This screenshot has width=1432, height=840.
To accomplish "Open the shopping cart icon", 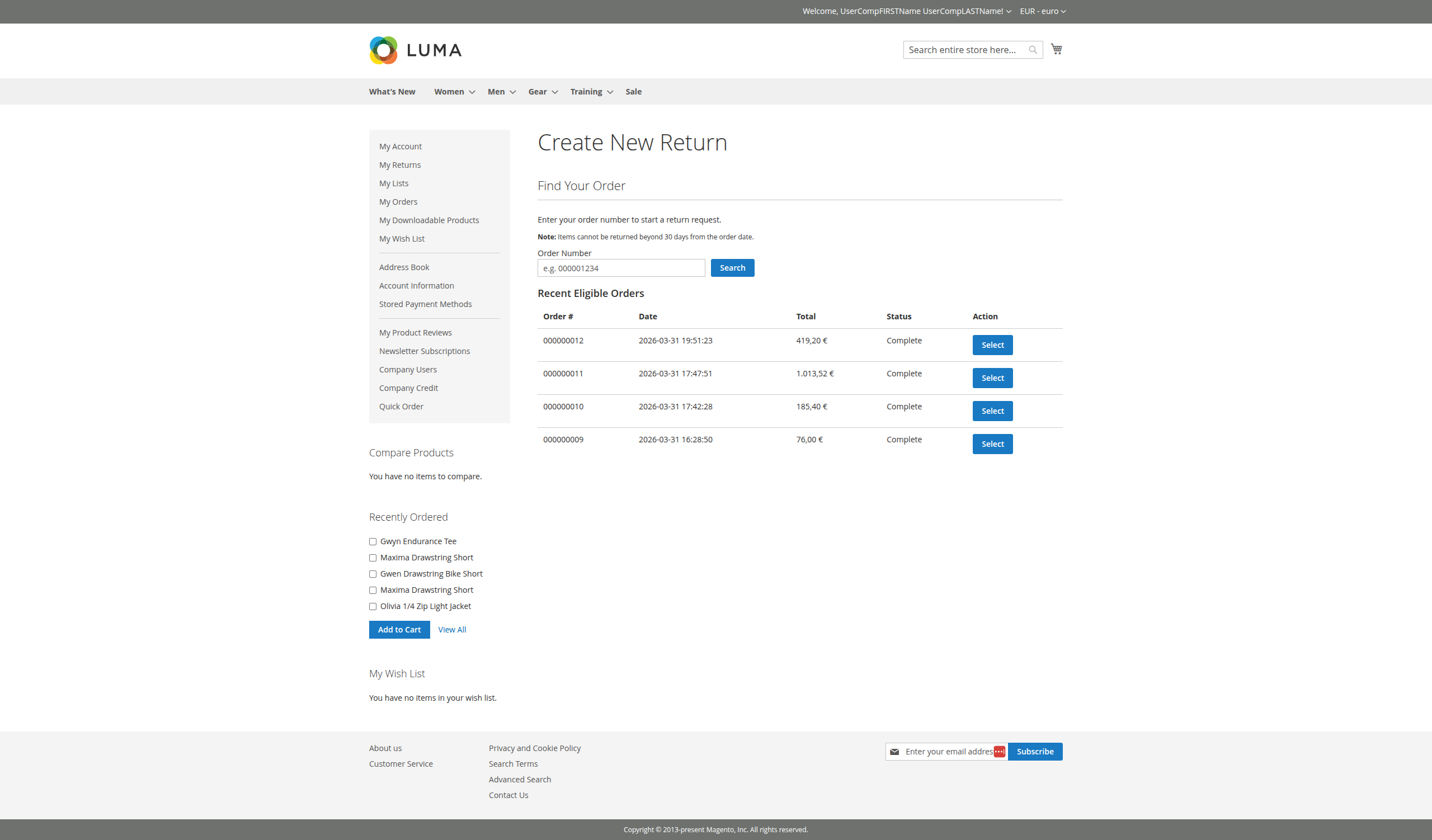I will [x=1057, y=49].
